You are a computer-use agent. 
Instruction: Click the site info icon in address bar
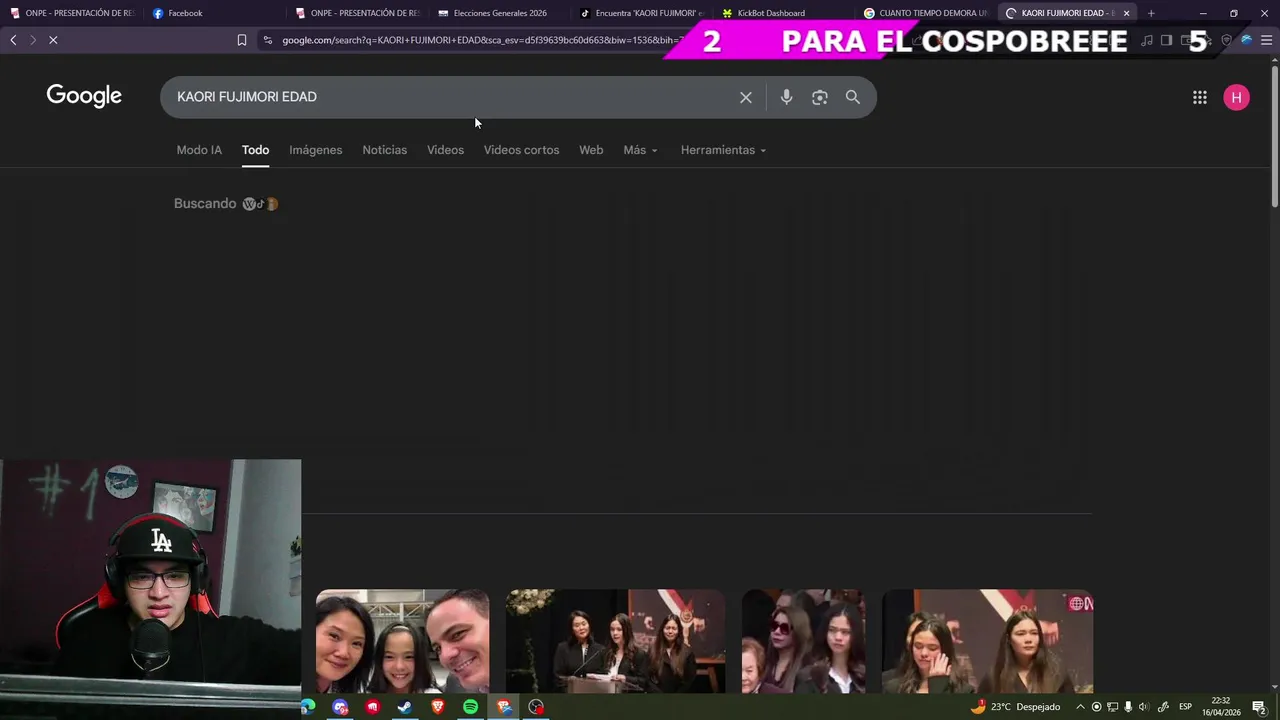click(267, 40)
